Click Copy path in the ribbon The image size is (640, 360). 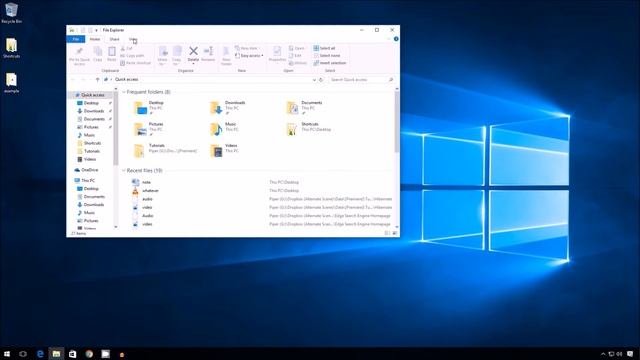(132, 56)
